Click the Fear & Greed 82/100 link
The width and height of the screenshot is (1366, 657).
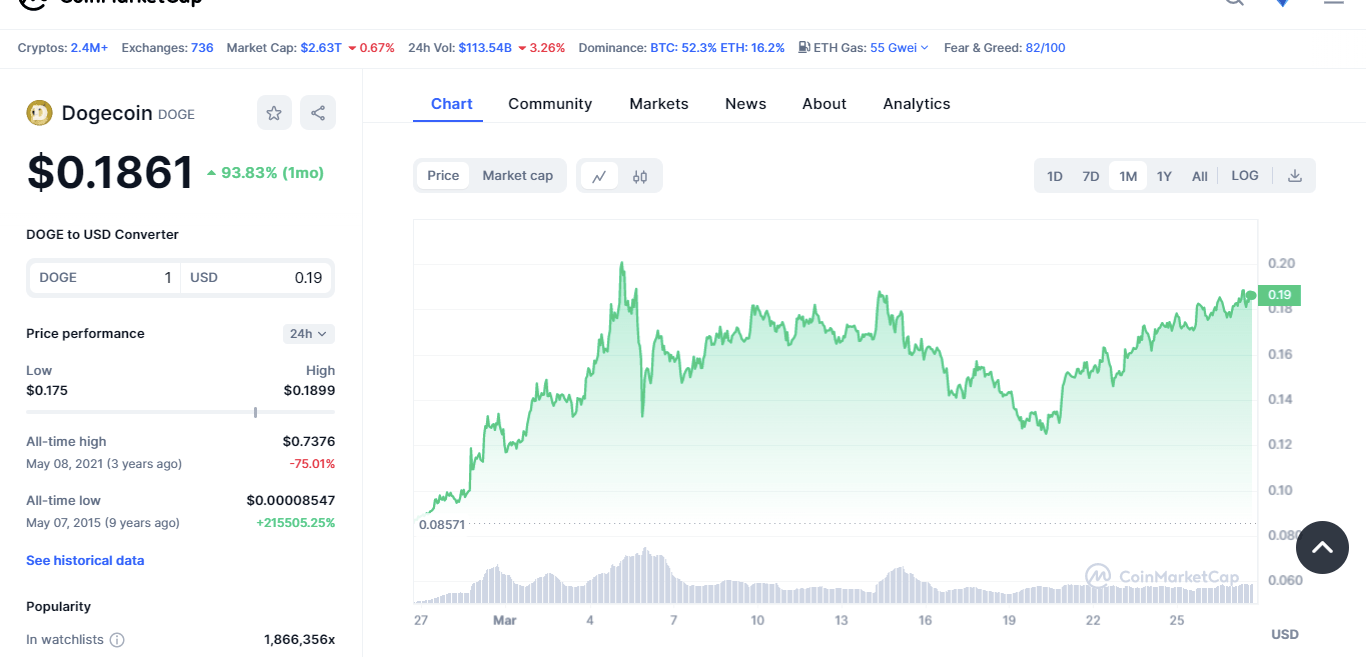1045,47
